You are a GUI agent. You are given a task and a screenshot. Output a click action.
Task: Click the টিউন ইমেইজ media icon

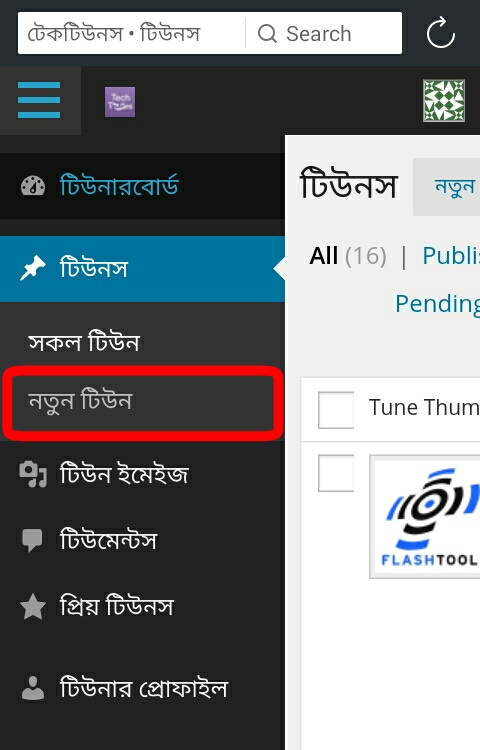(33, 474)
